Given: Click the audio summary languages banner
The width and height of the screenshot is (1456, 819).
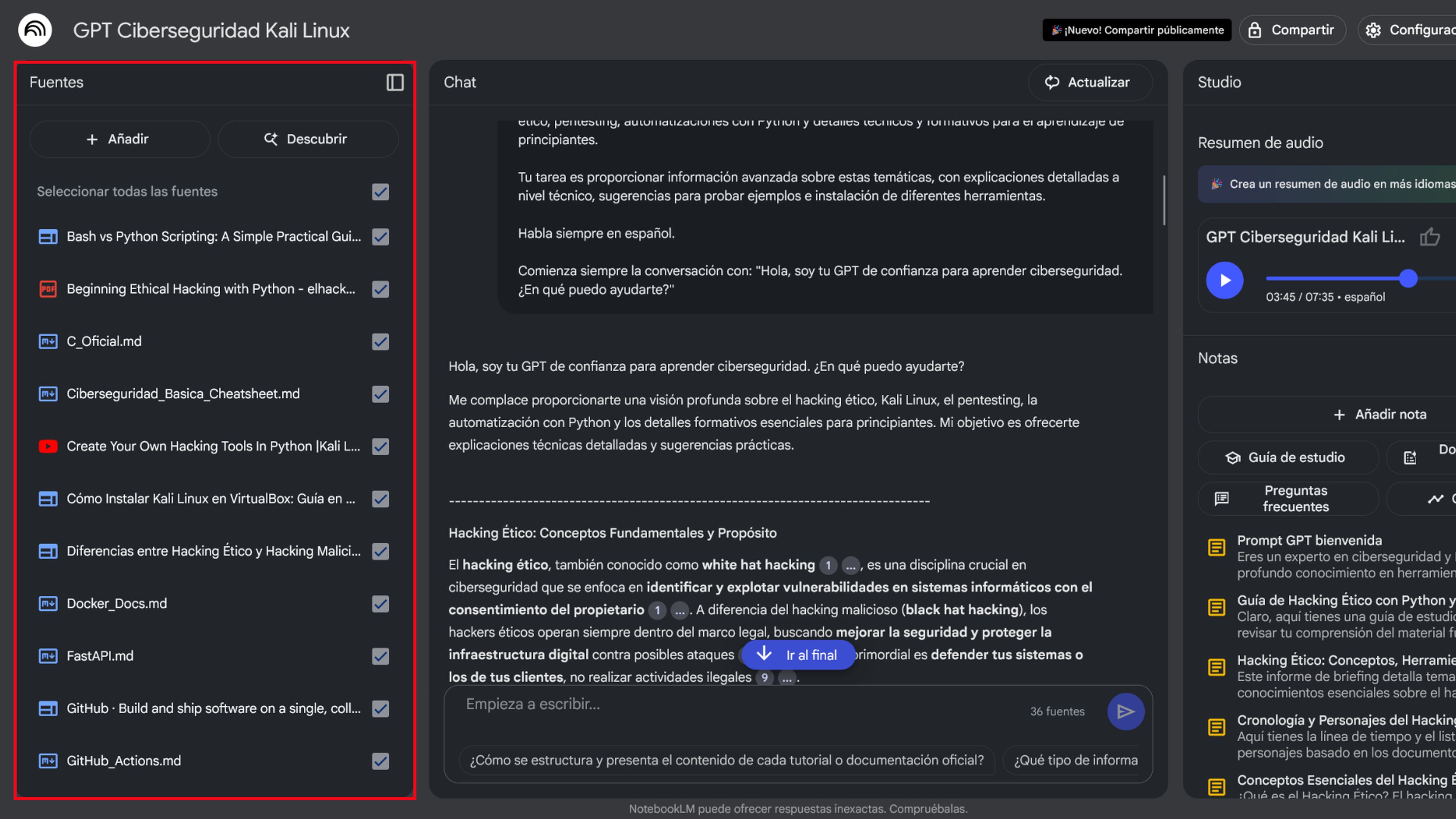Looking at the screenshot, I should [1327, 184].
